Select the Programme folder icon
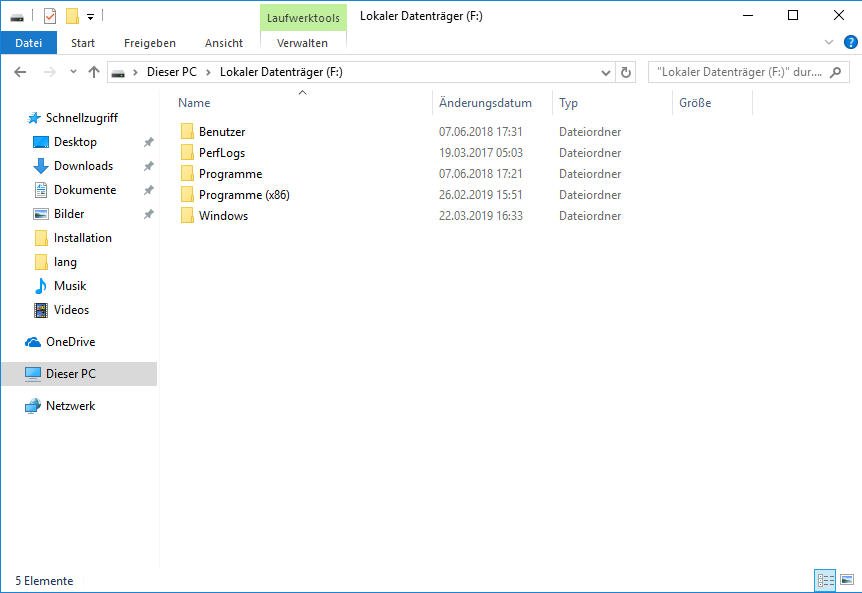 click(187, 174)
